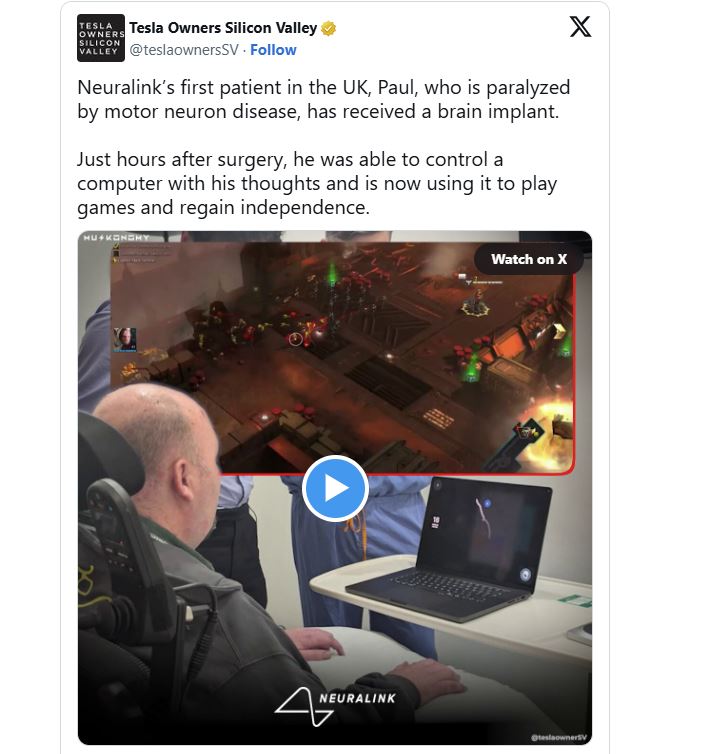Click the streamer face-cam in game overlay
707x754 pixels.
pos(125,339)
